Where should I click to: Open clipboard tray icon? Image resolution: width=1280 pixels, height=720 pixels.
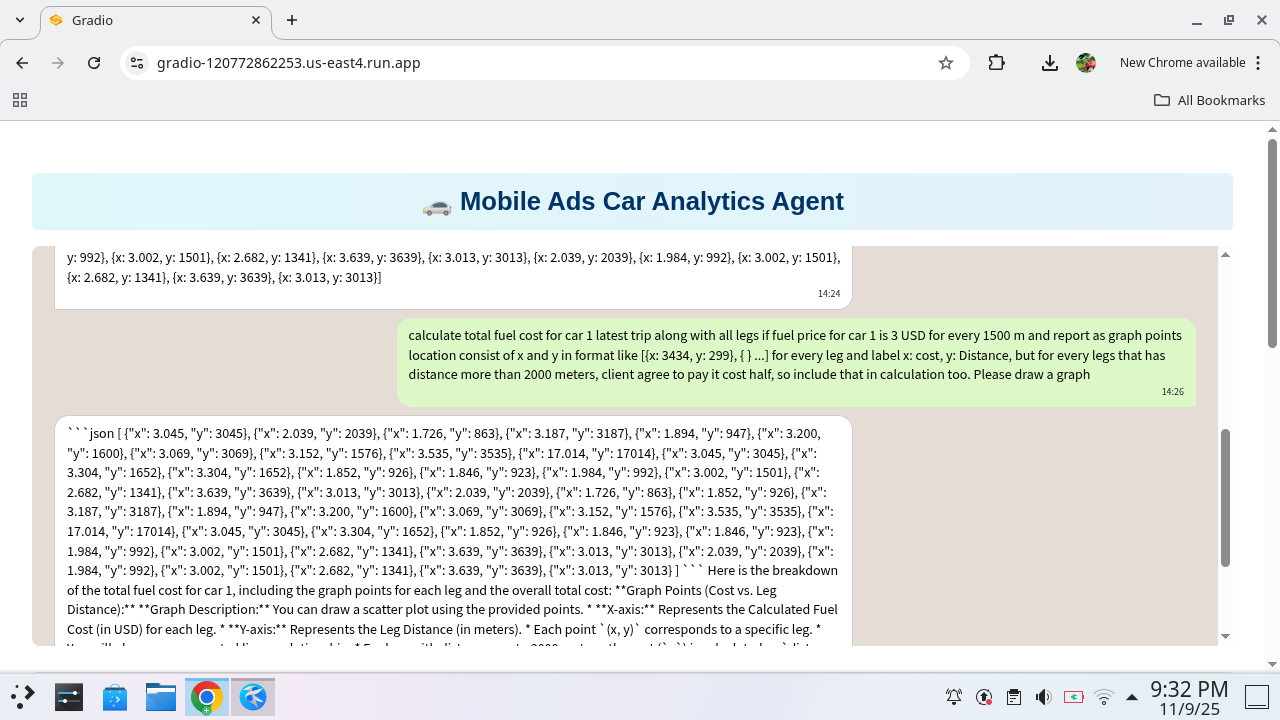click(x=1014, y=697)
